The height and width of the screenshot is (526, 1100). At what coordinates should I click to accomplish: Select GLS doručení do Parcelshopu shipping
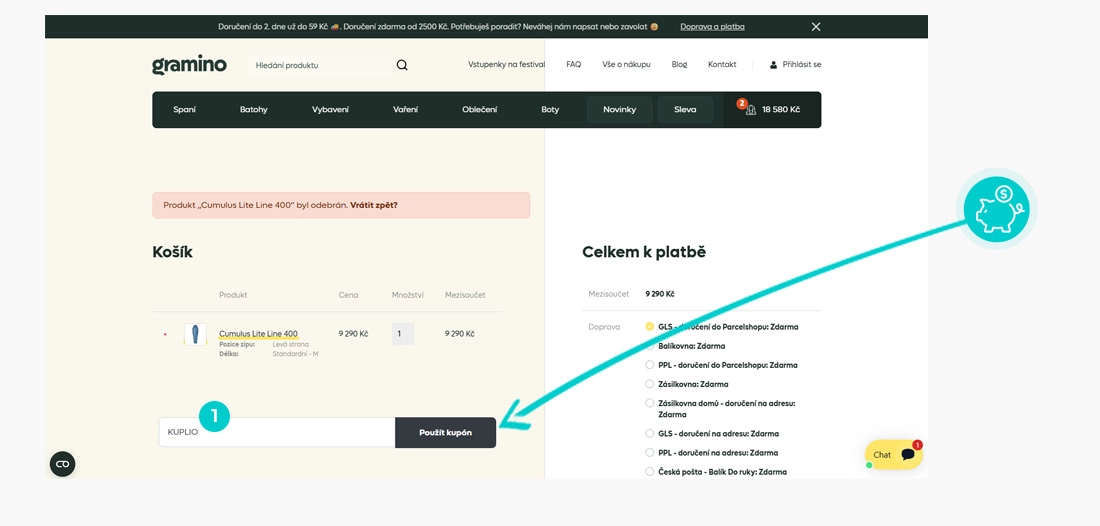tap(650, 327)
